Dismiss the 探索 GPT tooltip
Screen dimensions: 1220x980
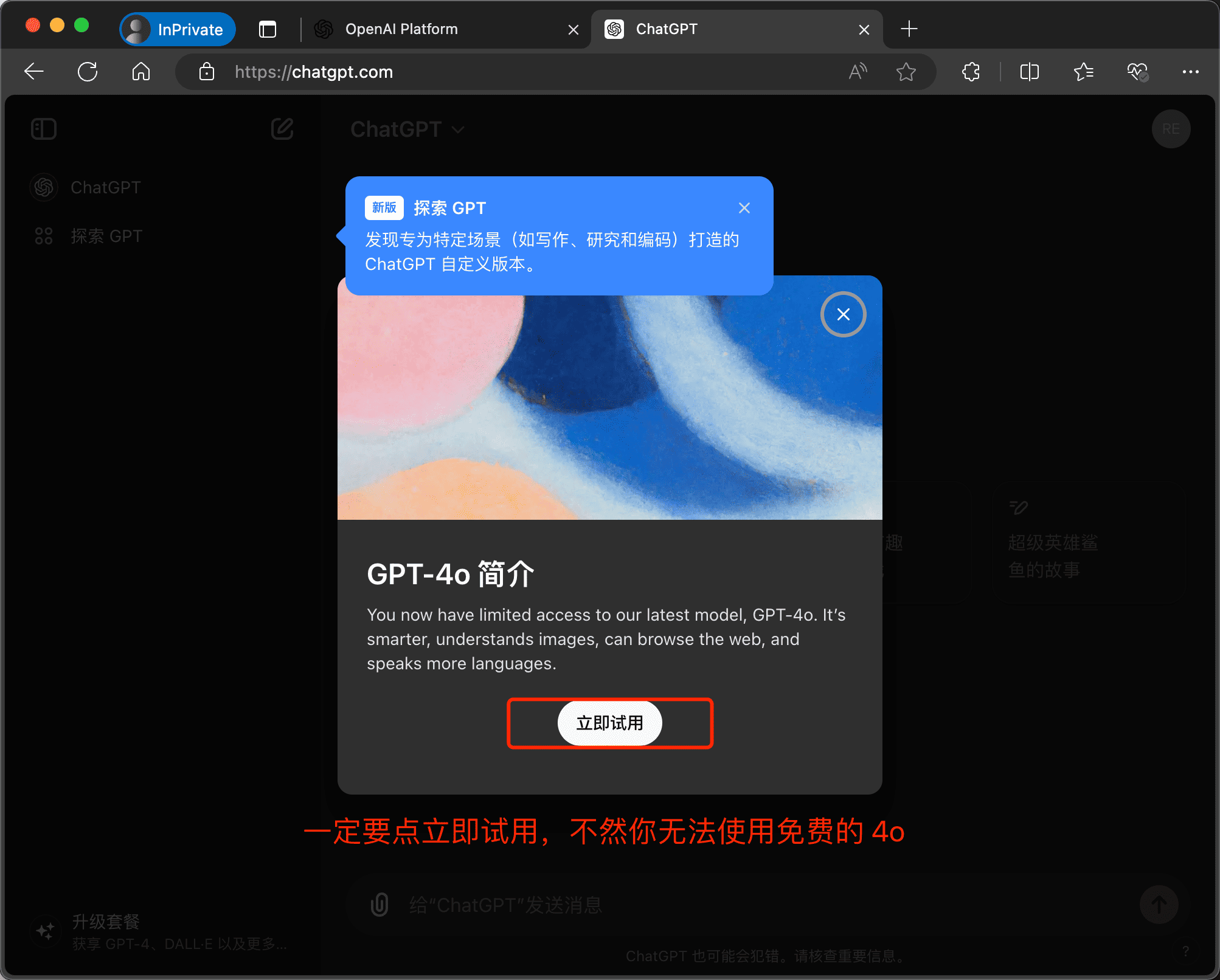point(744,208)
